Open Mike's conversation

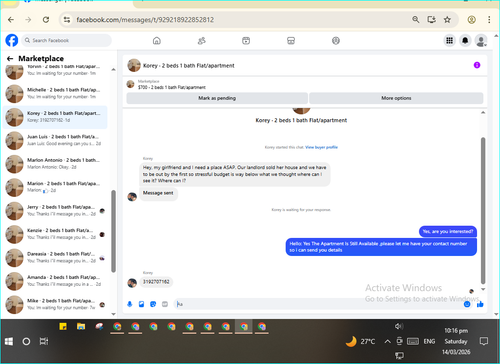click(55, 304)
